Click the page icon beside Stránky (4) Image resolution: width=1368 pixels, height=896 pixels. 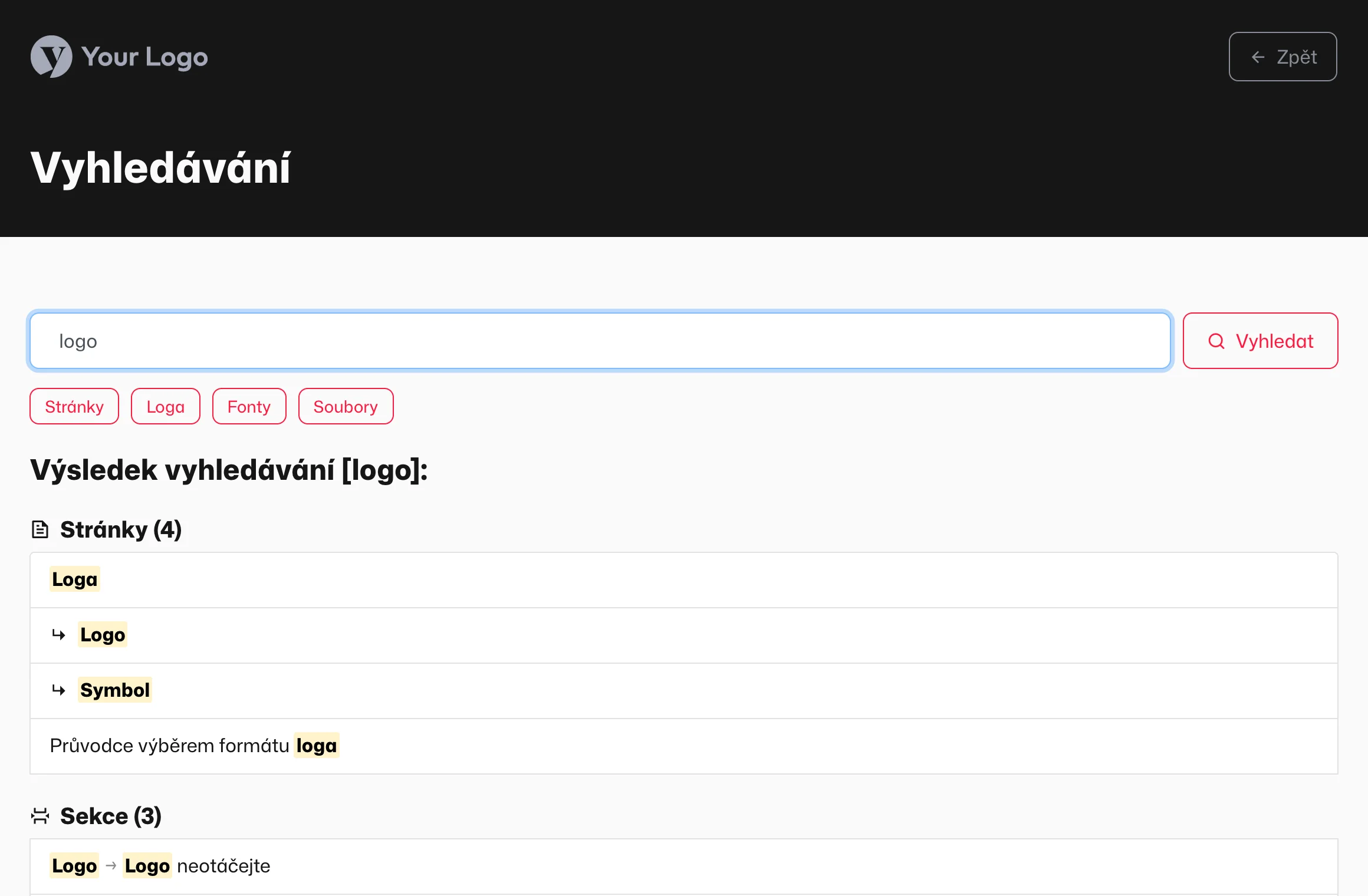(x=40, y=529)
